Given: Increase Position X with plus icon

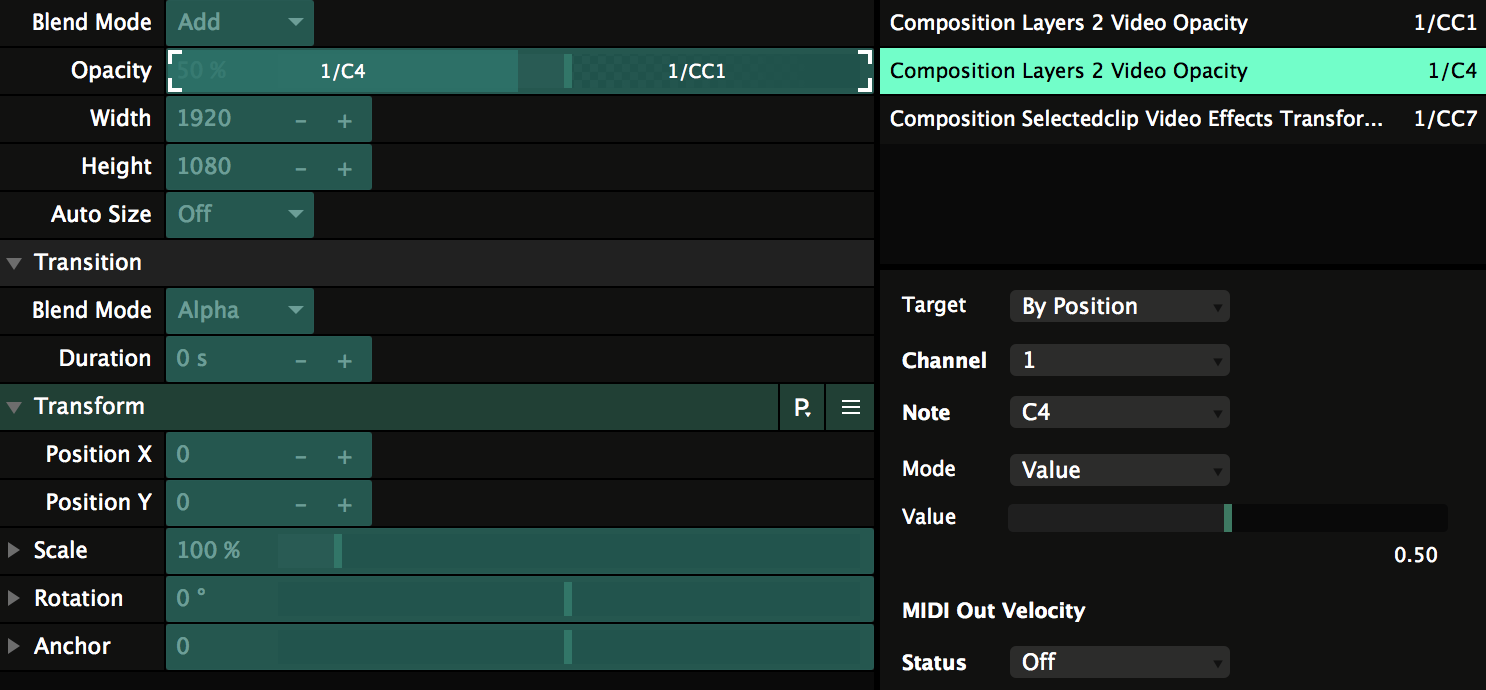Looking at the screenshot, I should tap(345, 456).
